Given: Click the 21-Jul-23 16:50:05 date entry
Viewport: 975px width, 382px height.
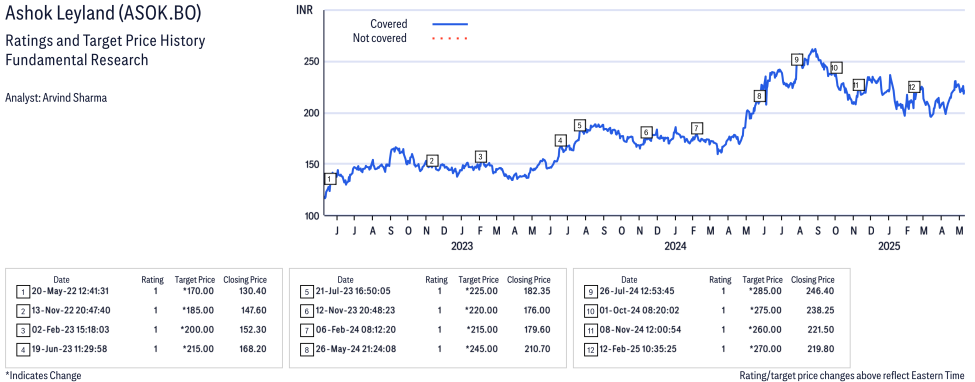Looking at the screenshot, I should point(353,291).
